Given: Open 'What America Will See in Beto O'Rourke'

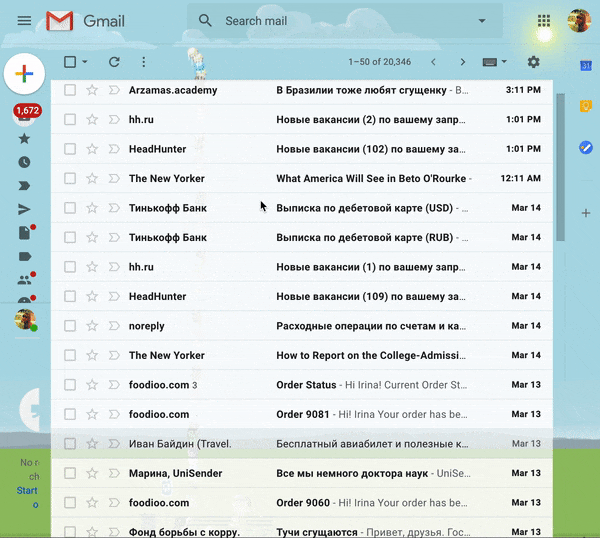Looking at the screenshot, I should 302,178.
